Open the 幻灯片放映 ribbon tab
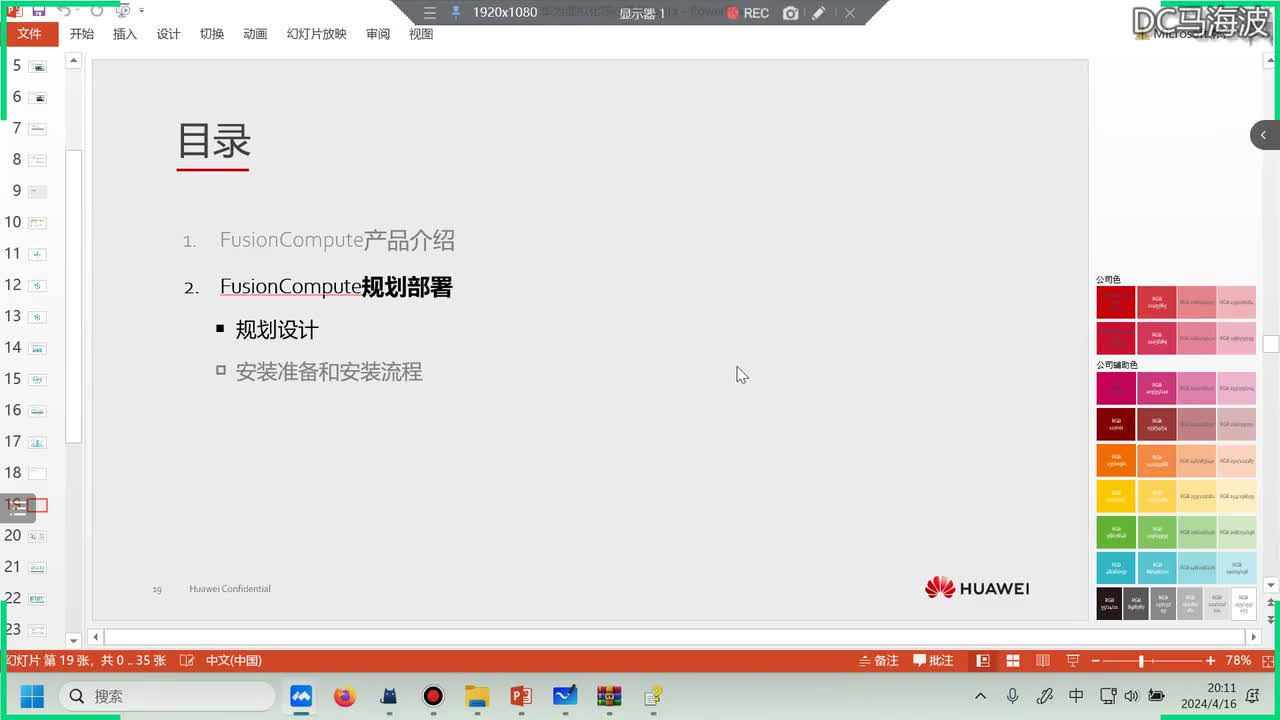The width and height of the screenshot is (1280, 720). tap(316, 34)
